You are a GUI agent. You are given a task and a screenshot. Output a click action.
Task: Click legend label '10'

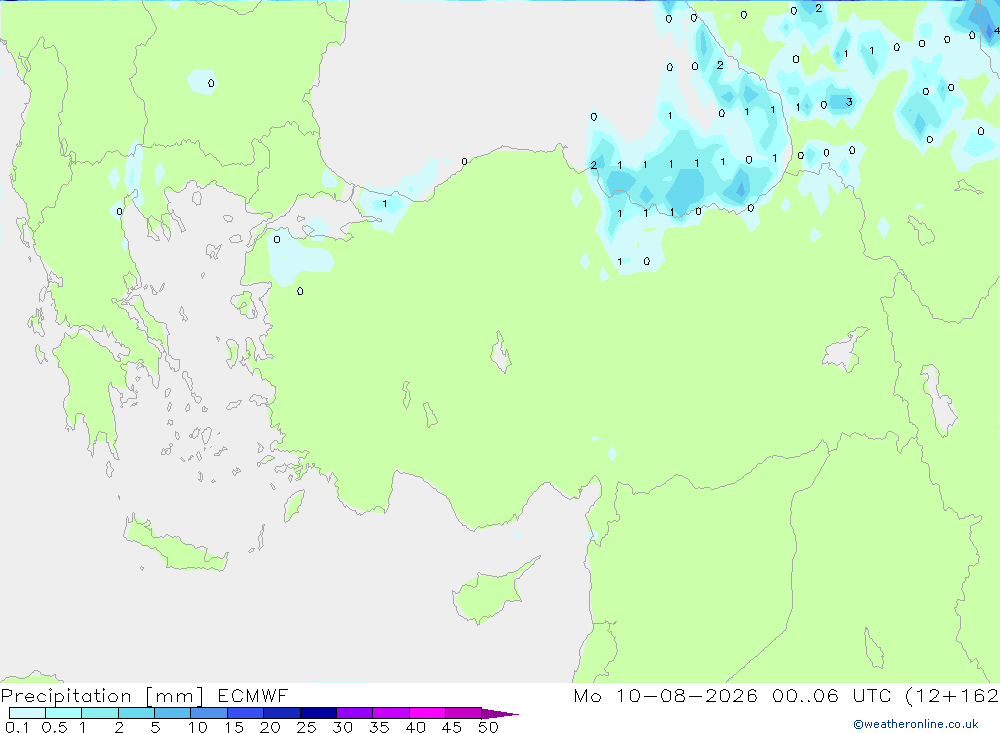pos(198,727)
